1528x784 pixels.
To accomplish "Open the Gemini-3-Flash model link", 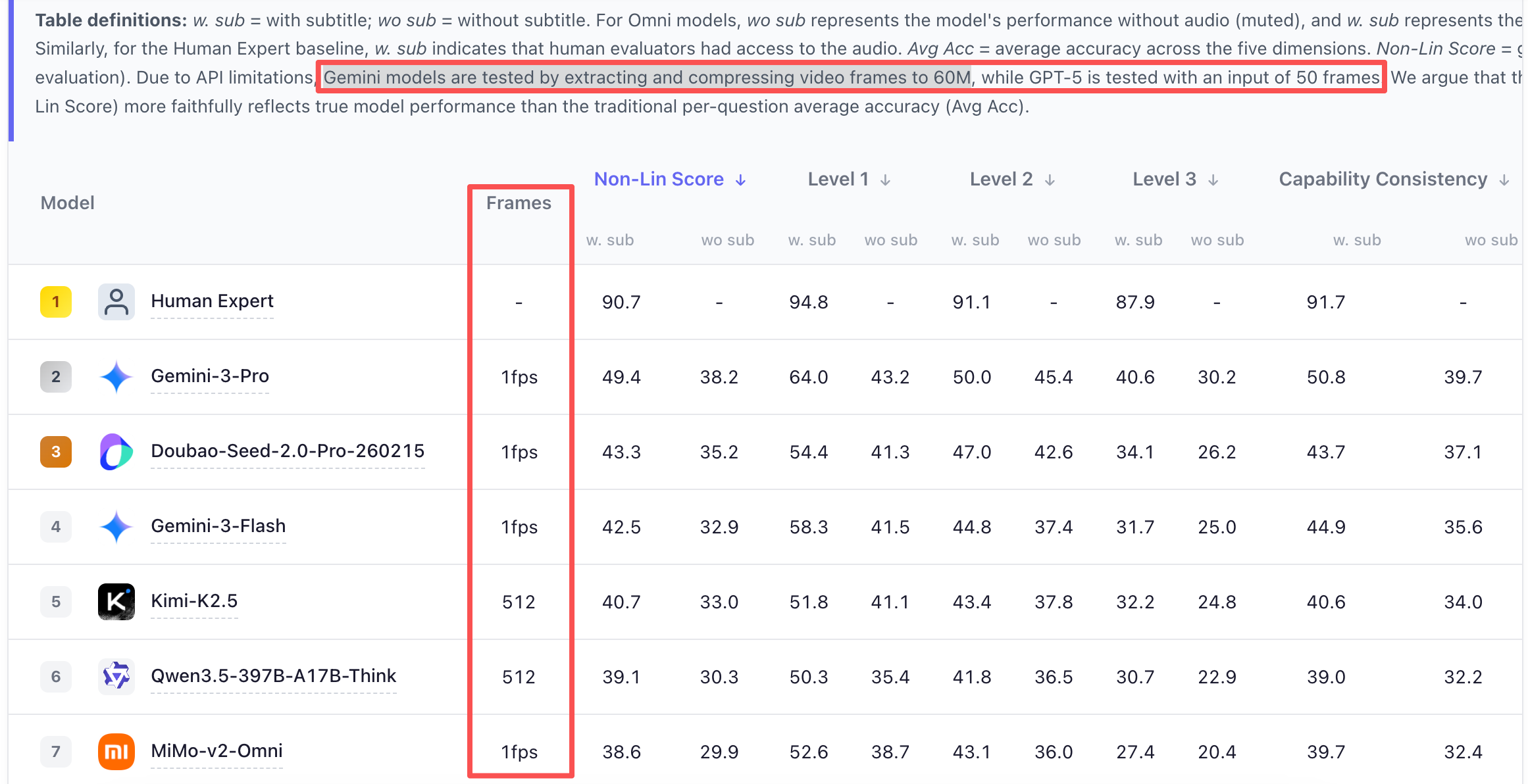I will (x=218, y=526).
